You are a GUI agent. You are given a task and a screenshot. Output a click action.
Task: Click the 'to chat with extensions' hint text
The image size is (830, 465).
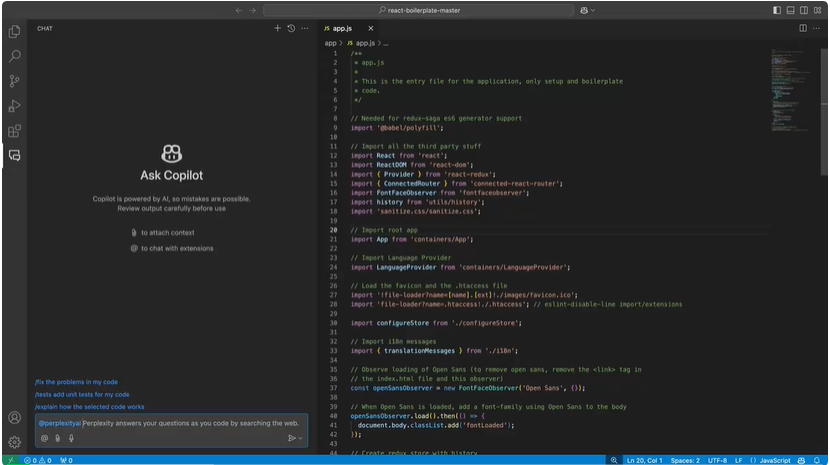coord(177,248)
